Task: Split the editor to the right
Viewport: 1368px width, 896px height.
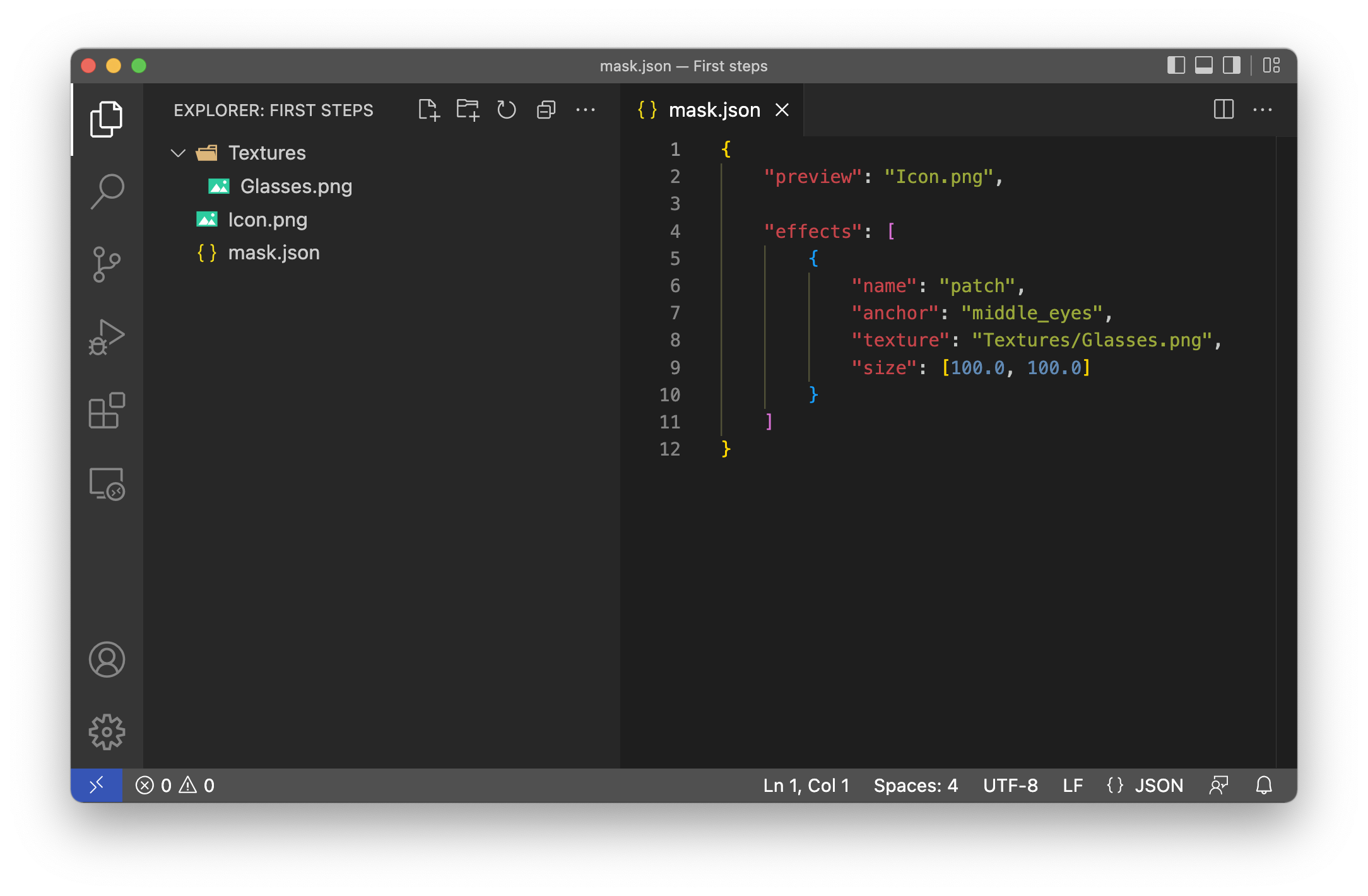Action: tap(1224, 110)
